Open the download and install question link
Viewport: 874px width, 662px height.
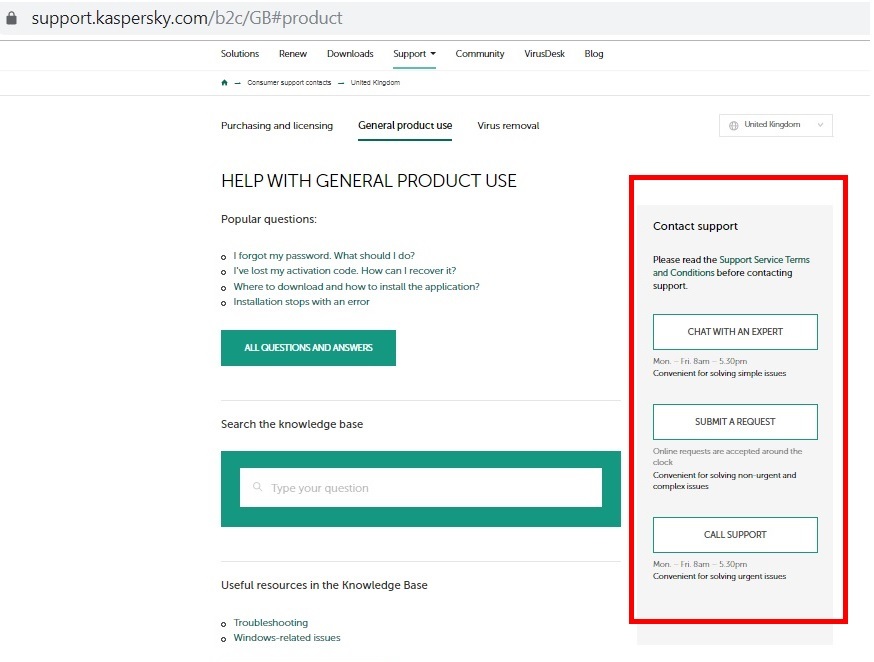(356, 286)
